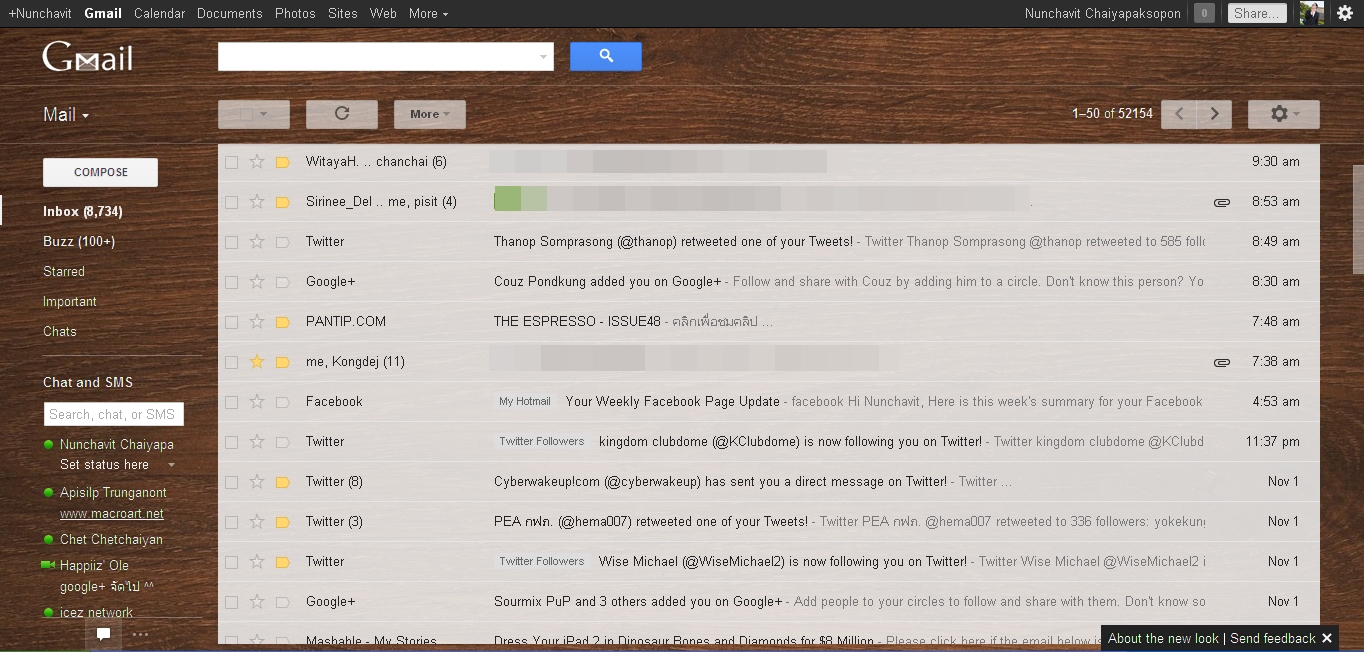This screenshot has height=652, width=1364.
Task: Open the Important label
Action: point(70,301)
